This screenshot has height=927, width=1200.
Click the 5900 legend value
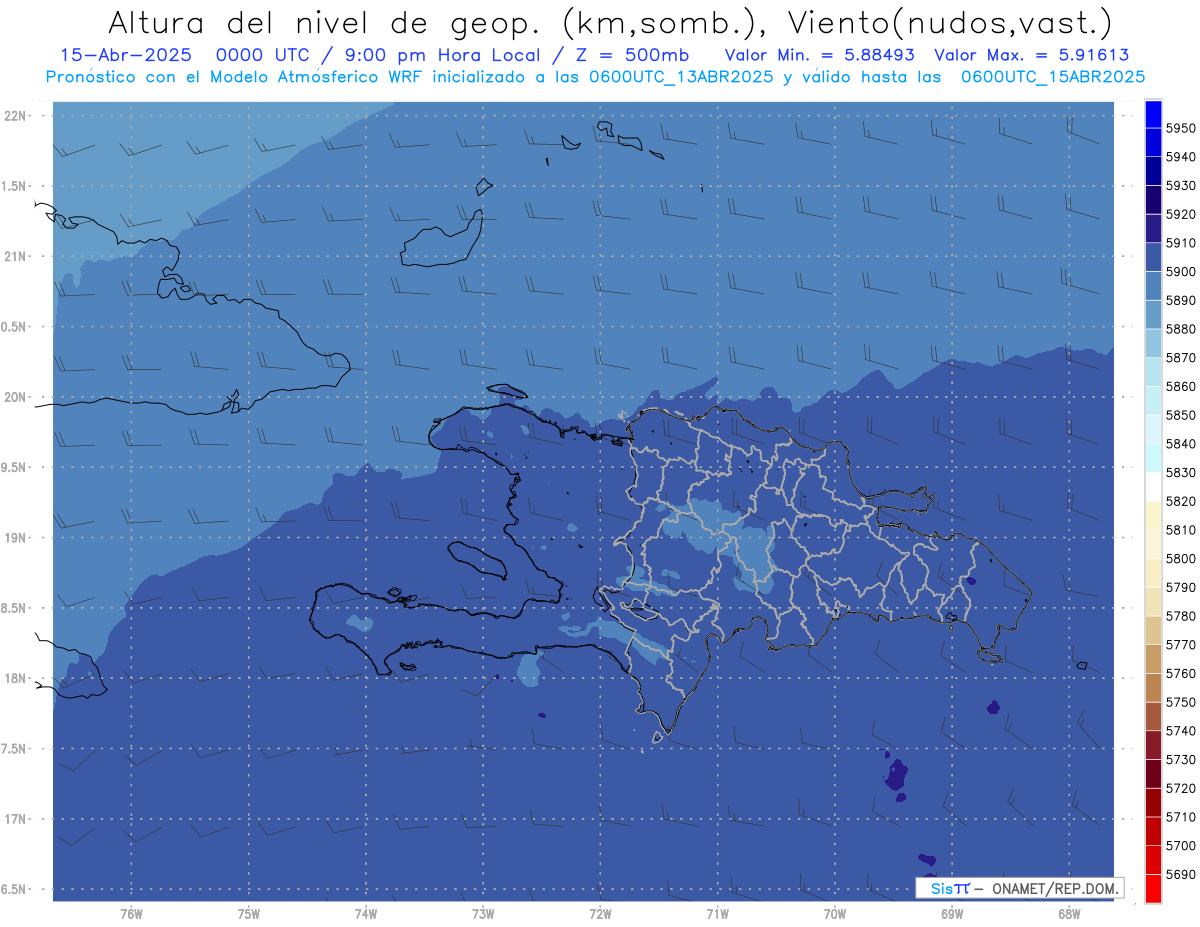1181,272
